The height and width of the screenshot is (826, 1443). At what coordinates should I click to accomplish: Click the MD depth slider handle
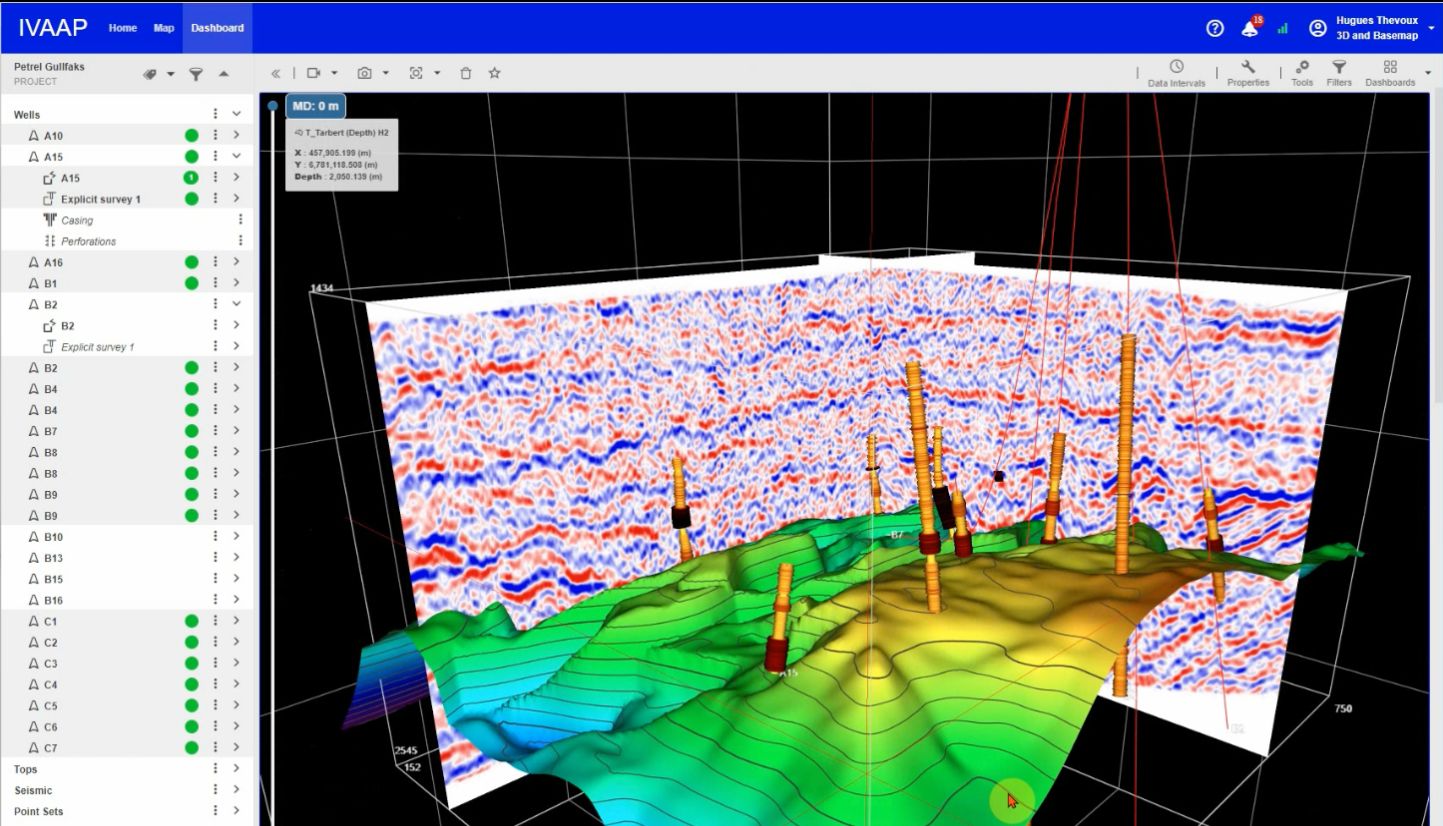[273, 106]
